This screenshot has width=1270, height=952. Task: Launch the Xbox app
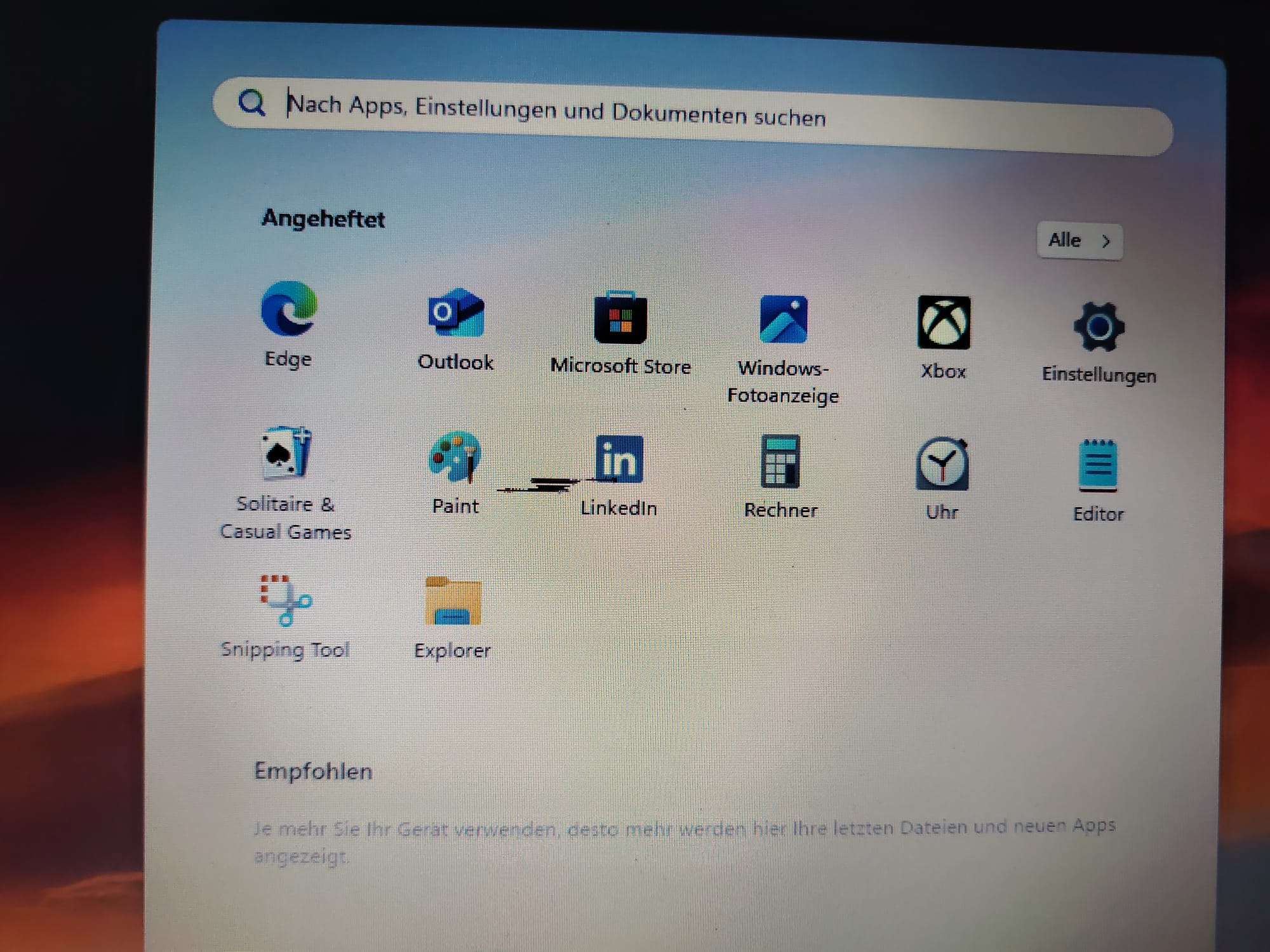(x=944, y=323)
